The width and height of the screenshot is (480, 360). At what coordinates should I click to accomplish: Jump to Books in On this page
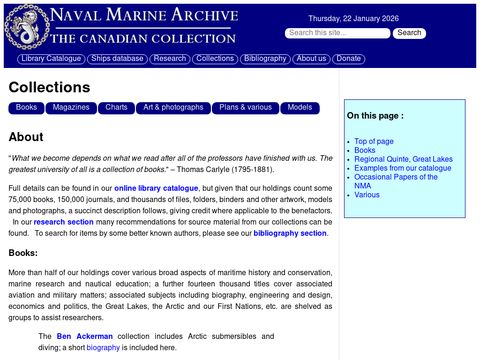[365, 150]
